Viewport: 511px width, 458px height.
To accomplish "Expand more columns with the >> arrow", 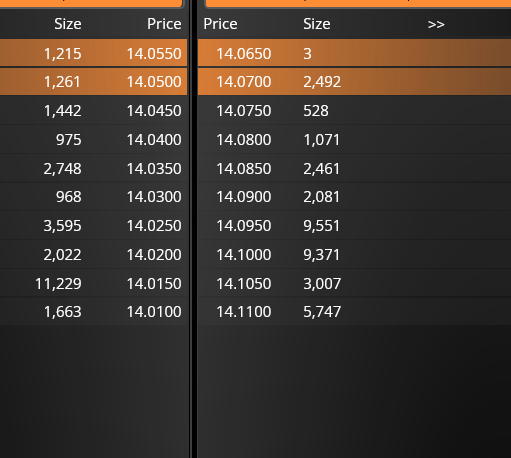I will click(x=436, y=24).
